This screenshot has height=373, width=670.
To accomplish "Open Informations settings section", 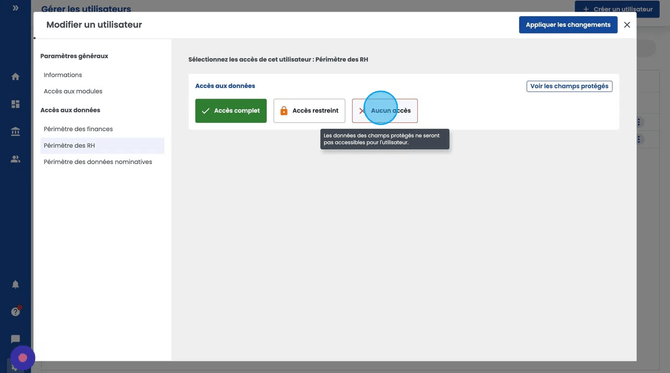I will click(63, 75).
